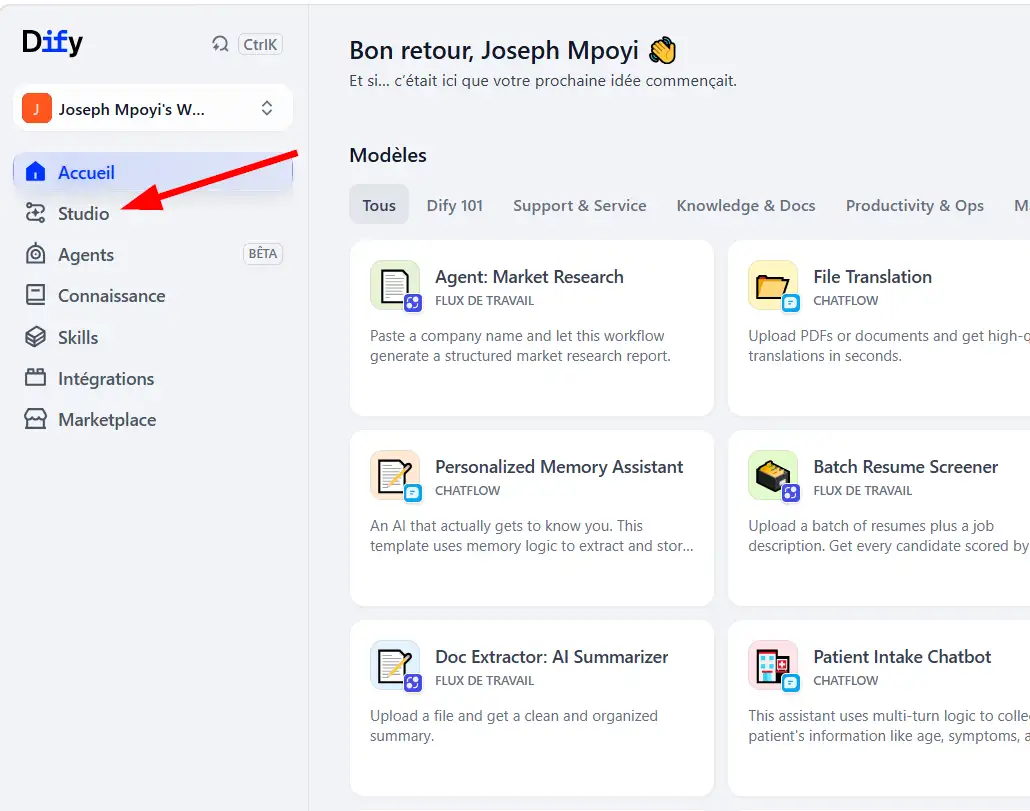Go to Accueil menu item

tap(152, 172)
